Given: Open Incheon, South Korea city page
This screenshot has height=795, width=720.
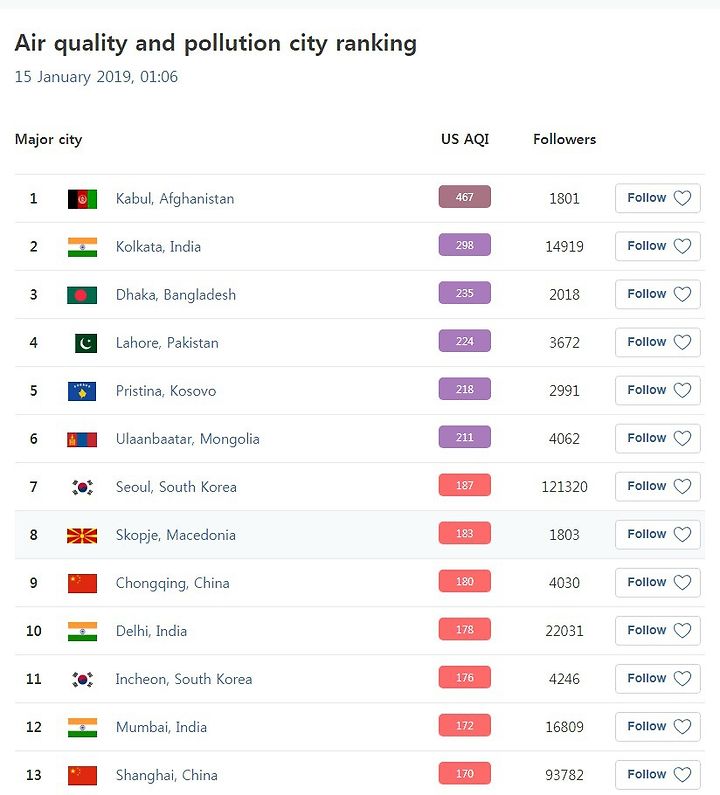Looking at the screenshot, I should (x=184, y=679).
